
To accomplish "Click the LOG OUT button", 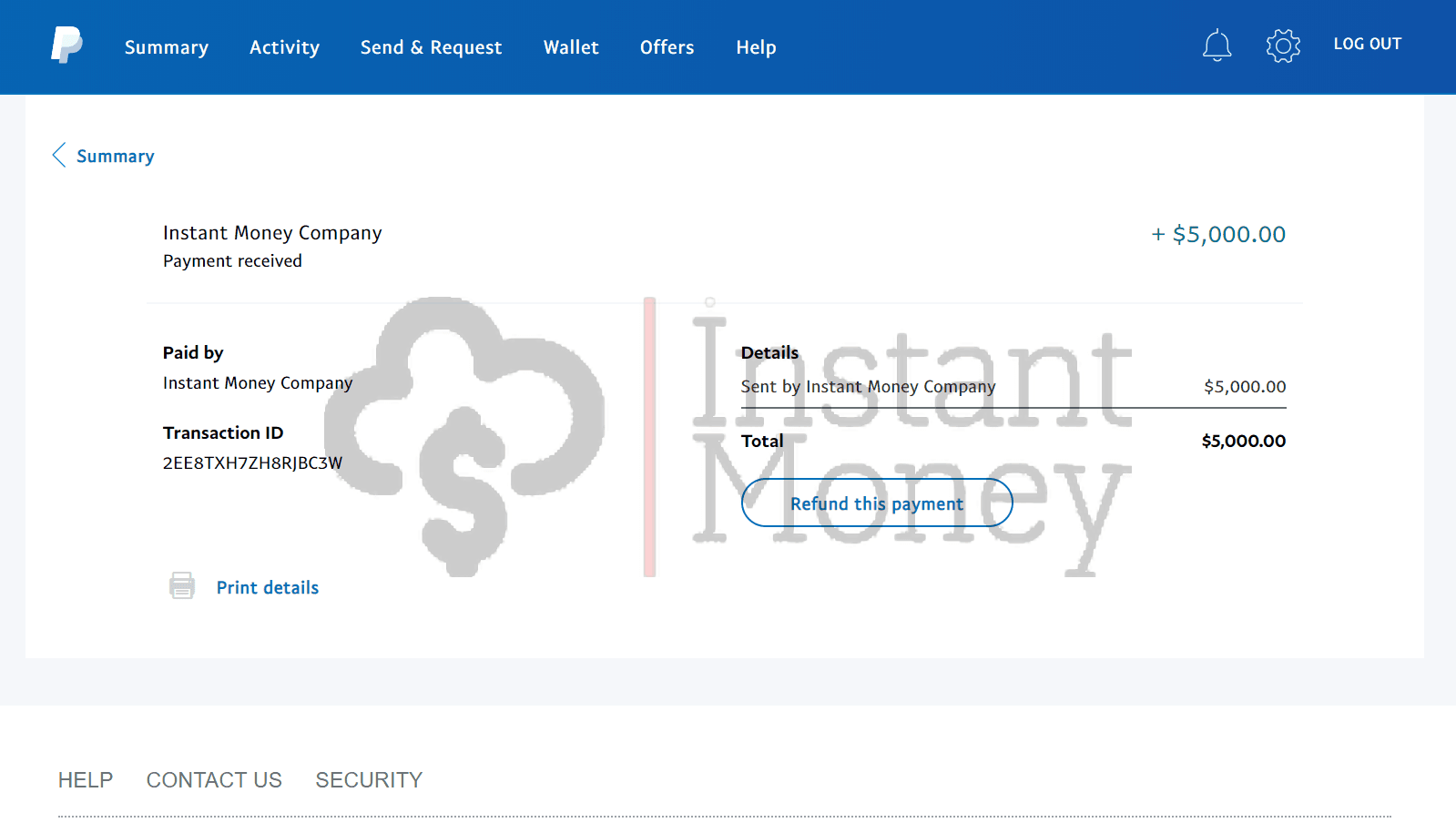I will [1367, 44].
